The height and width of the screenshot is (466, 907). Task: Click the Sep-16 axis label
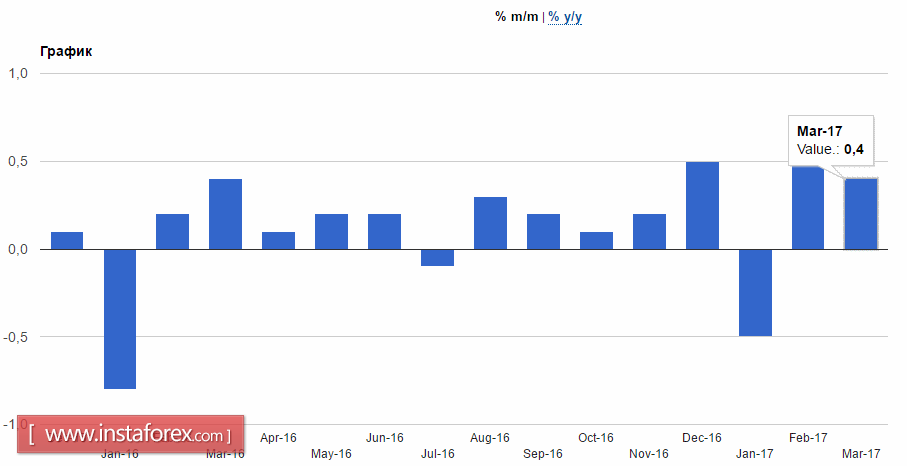tap(543, 454)
